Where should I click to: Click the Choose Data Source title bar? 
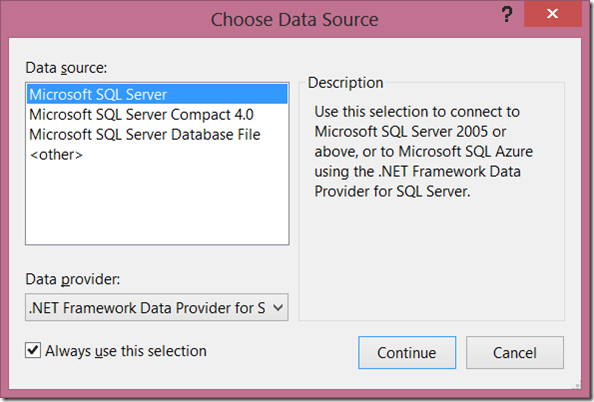(x=294, y=19)
